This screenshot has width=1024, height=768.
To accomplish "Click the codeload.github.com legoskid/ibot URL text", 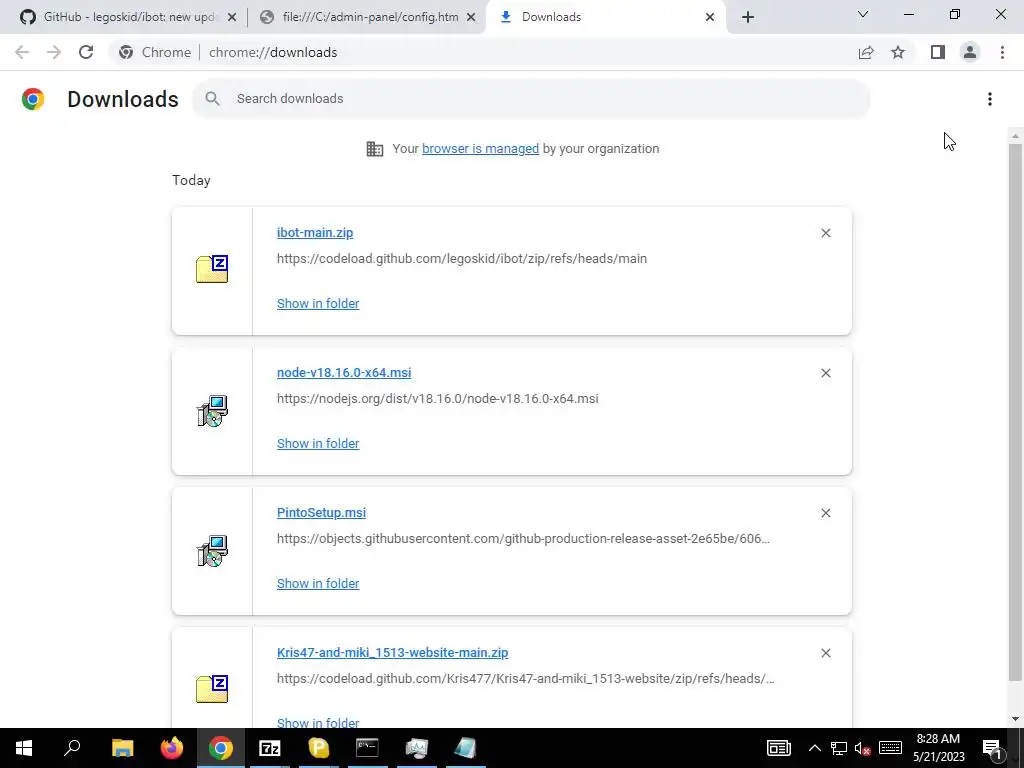I will pos(462,259).
